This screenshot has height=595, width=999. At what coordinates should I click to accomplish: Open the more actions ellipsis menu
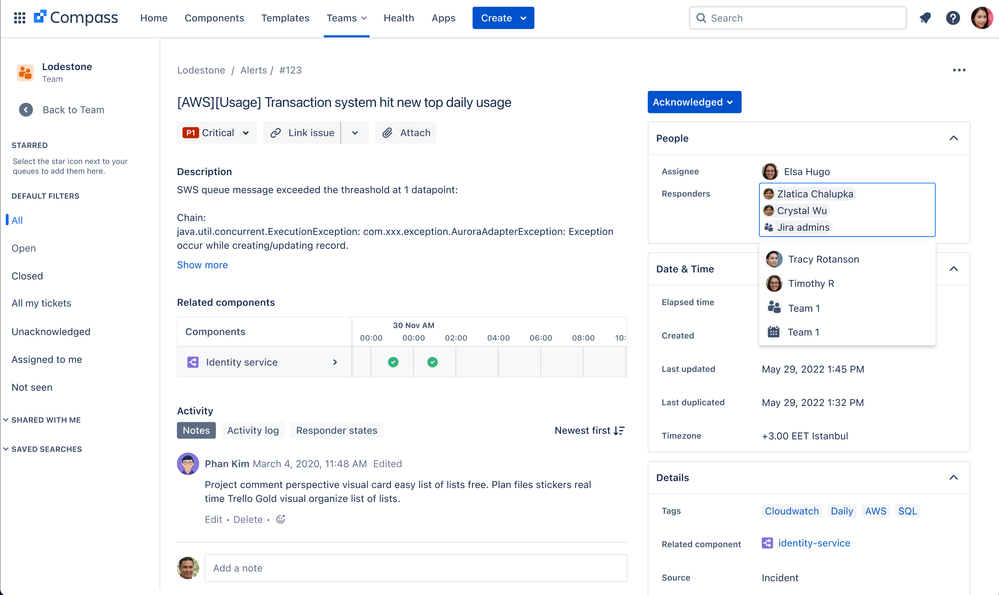(x=959, y=70)
